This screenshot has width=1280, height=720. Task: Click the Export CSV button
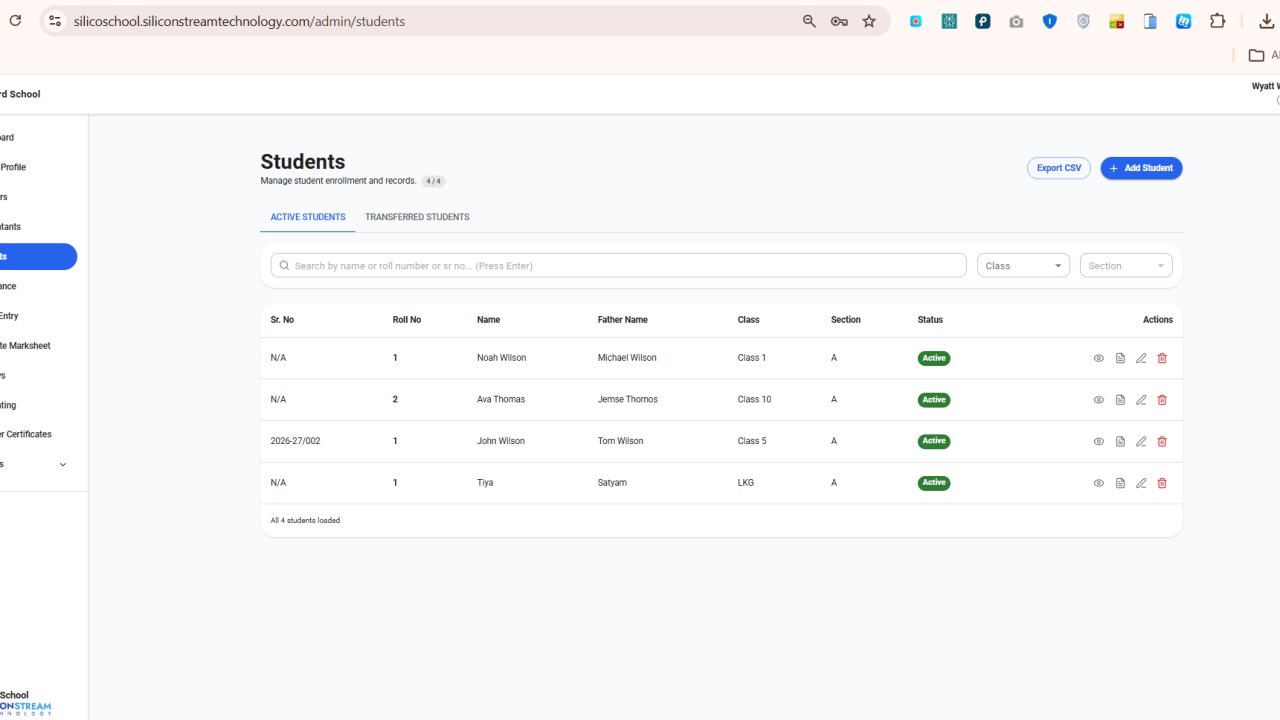tap(1059, 168)
